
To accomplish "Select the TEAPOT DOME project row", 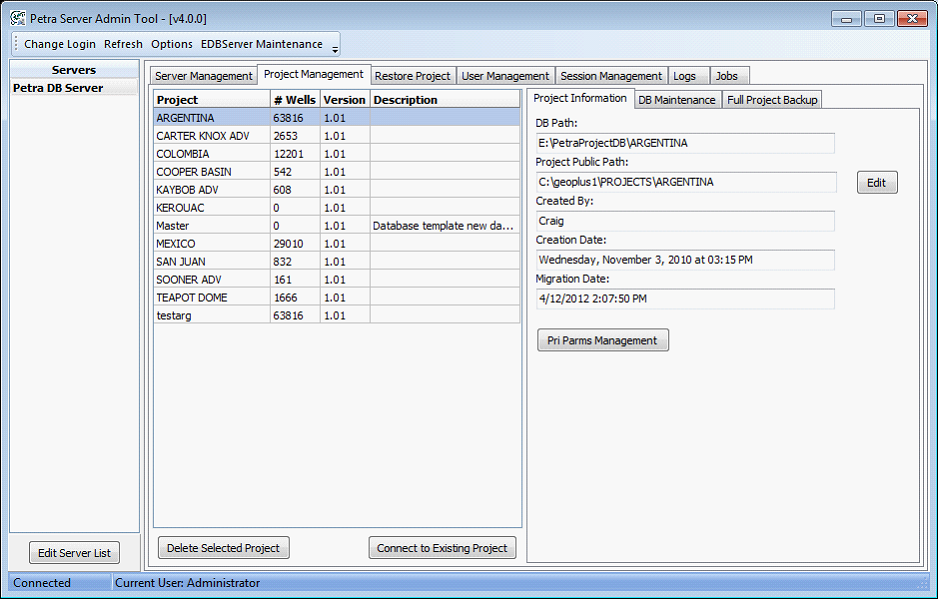I will coord(191,298).
